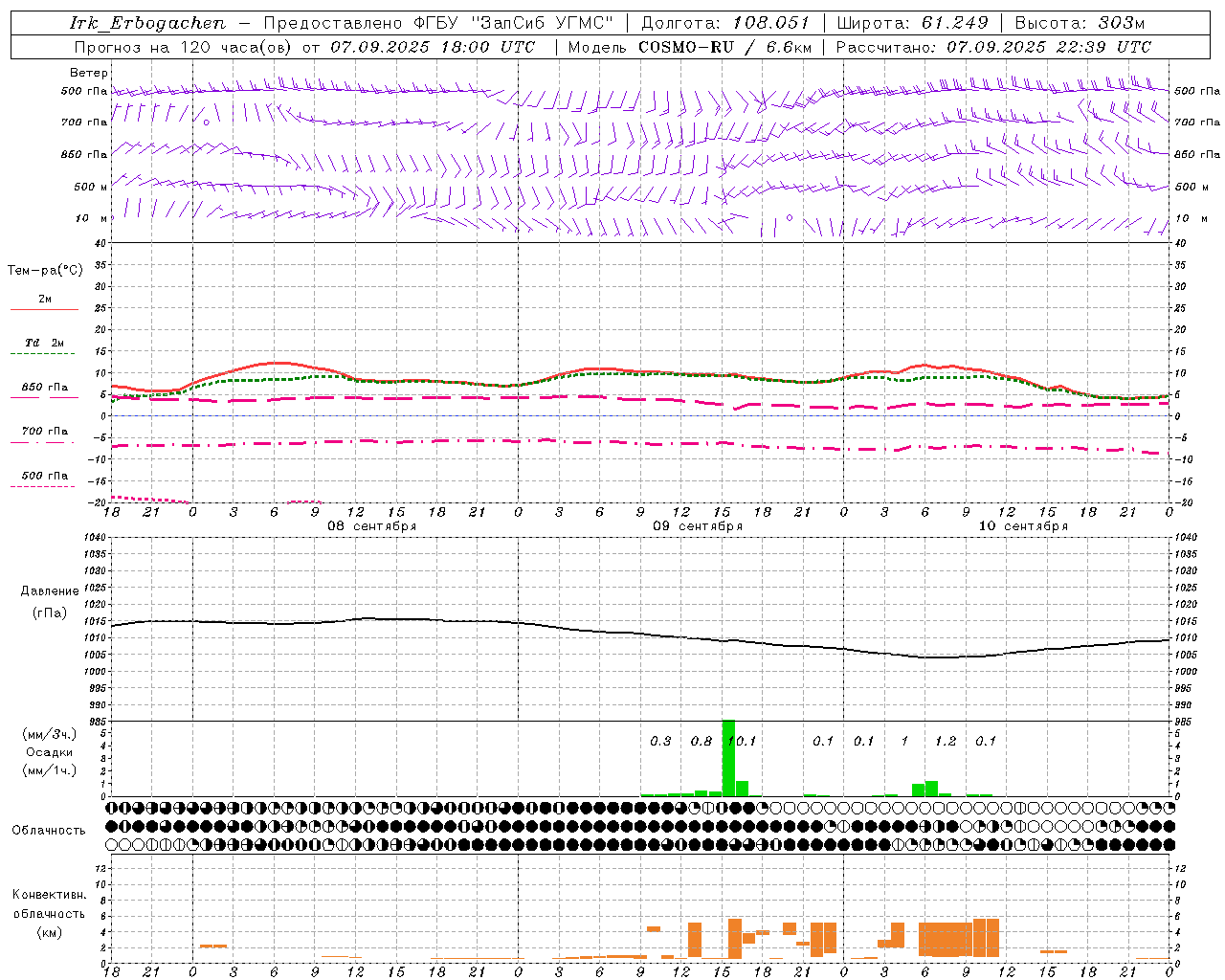This screenshot has height=980, width=1225.
Task: Click the 10 сентября date label
Action: (1023, 526)
